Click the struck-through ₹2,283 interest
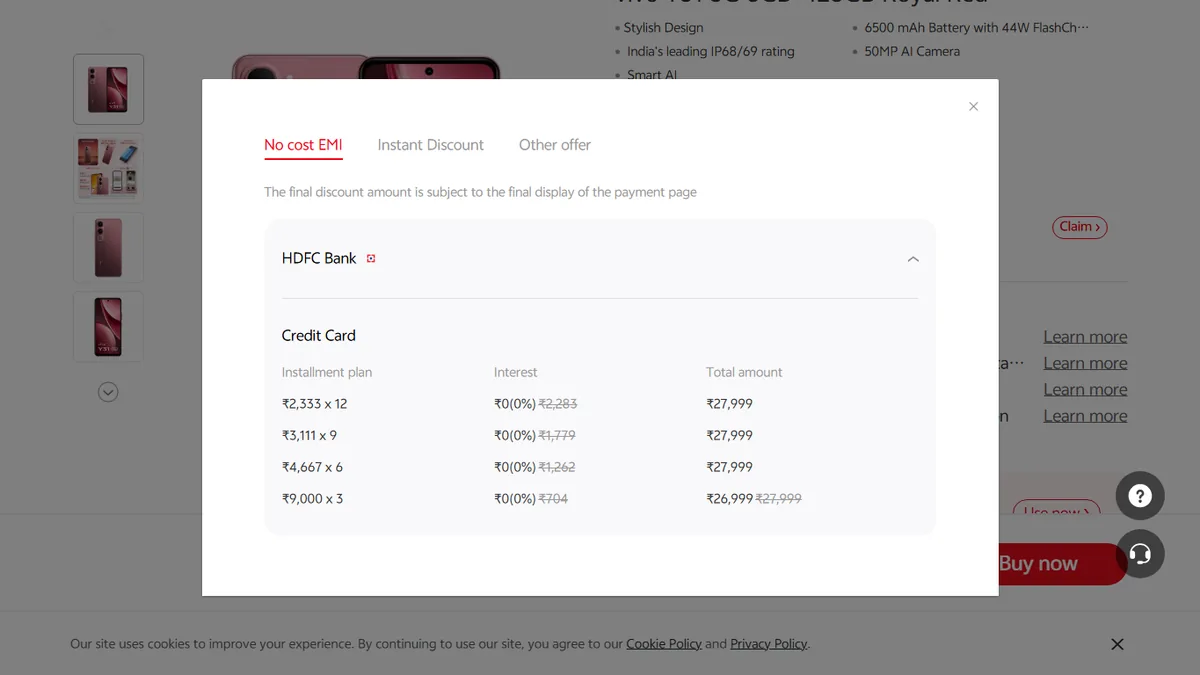 click(558, 404)
